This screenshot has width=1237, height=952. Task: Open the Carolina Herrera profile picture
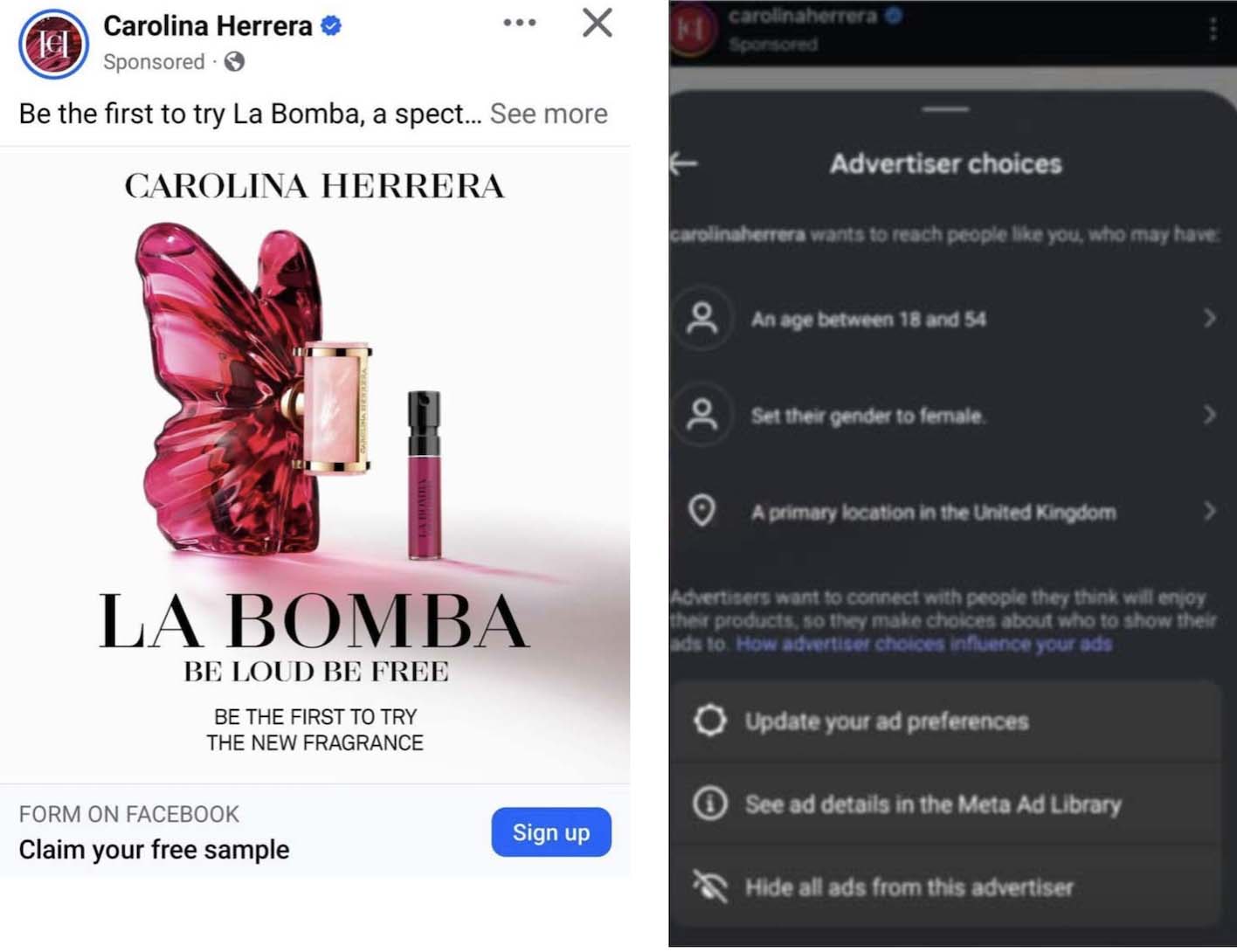click(53, 44)
